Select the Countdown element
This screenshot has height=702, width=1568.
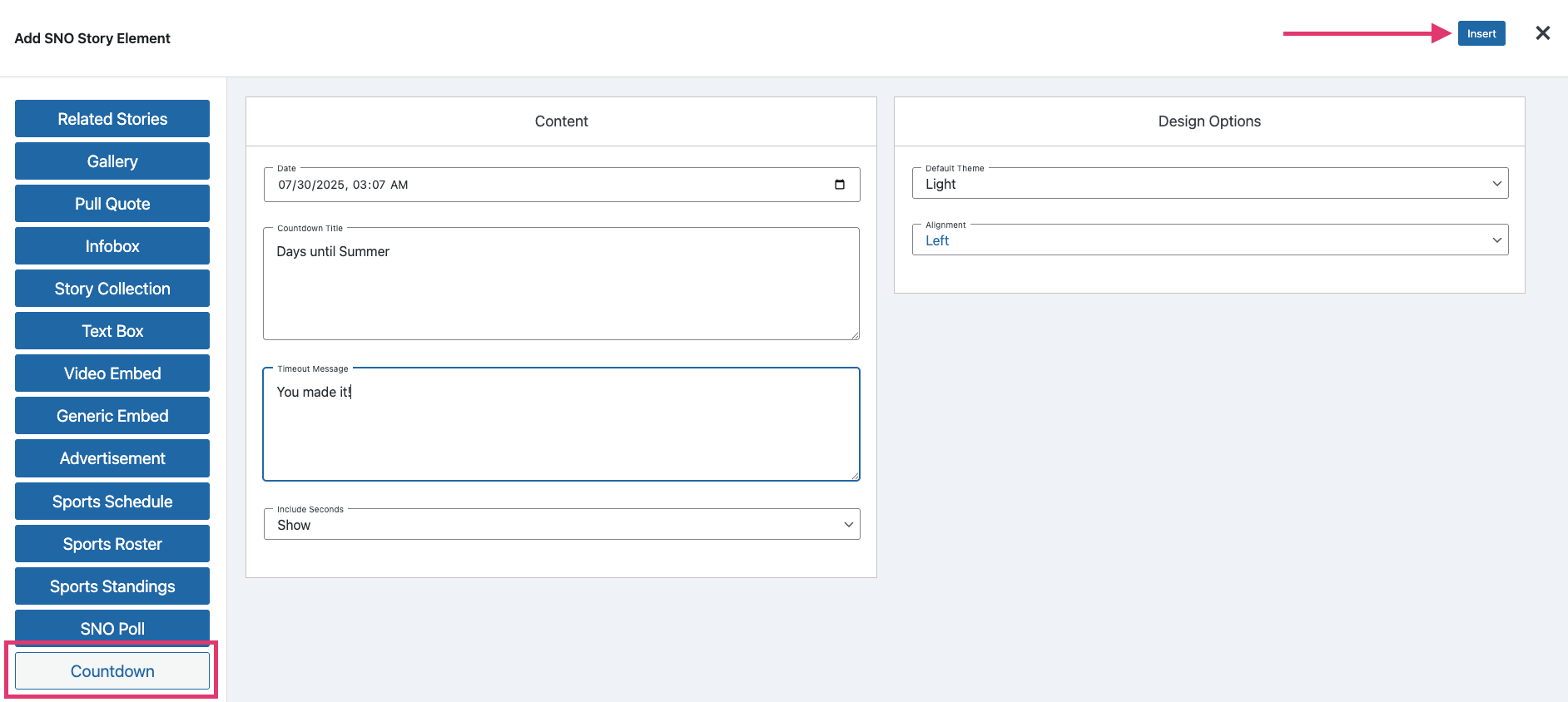pos(112,671)
